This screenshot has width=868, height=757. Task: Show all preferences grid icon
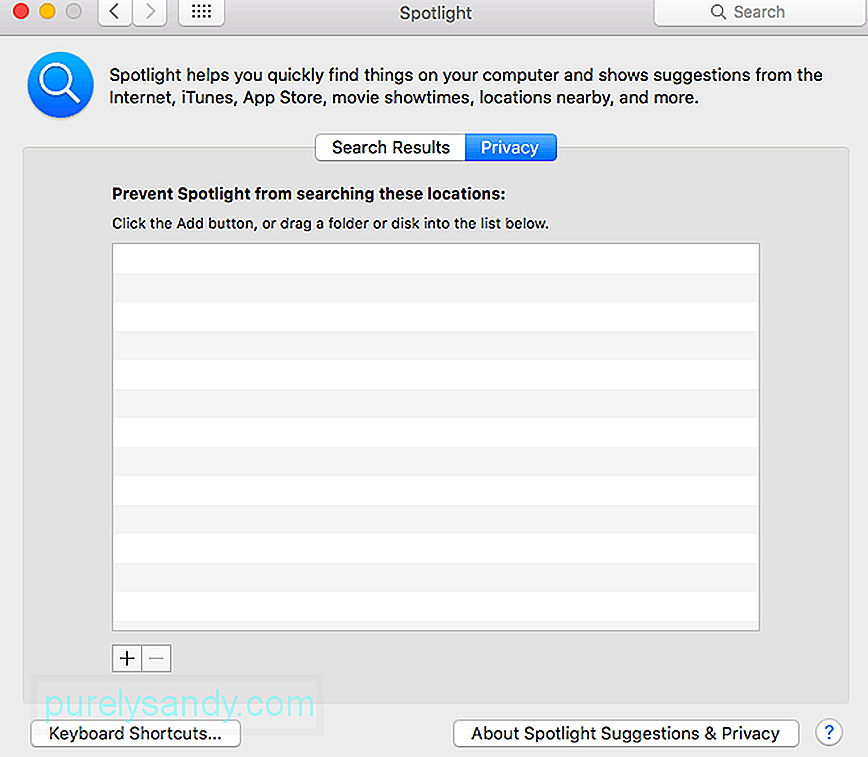pyautogui.click(x=202, y=12)
